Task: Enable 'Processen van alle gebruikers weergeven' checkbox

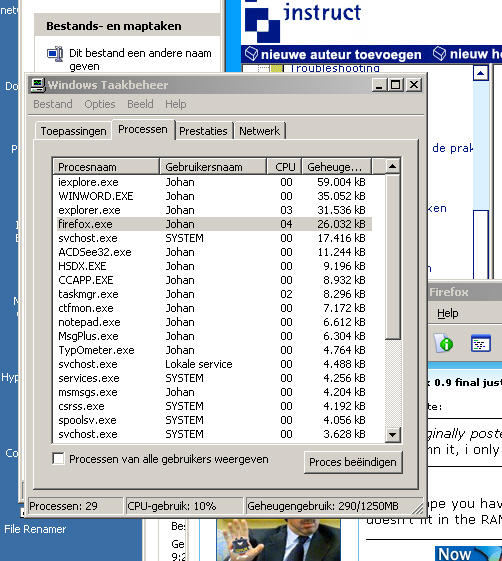Action: [x=58, y=459]
